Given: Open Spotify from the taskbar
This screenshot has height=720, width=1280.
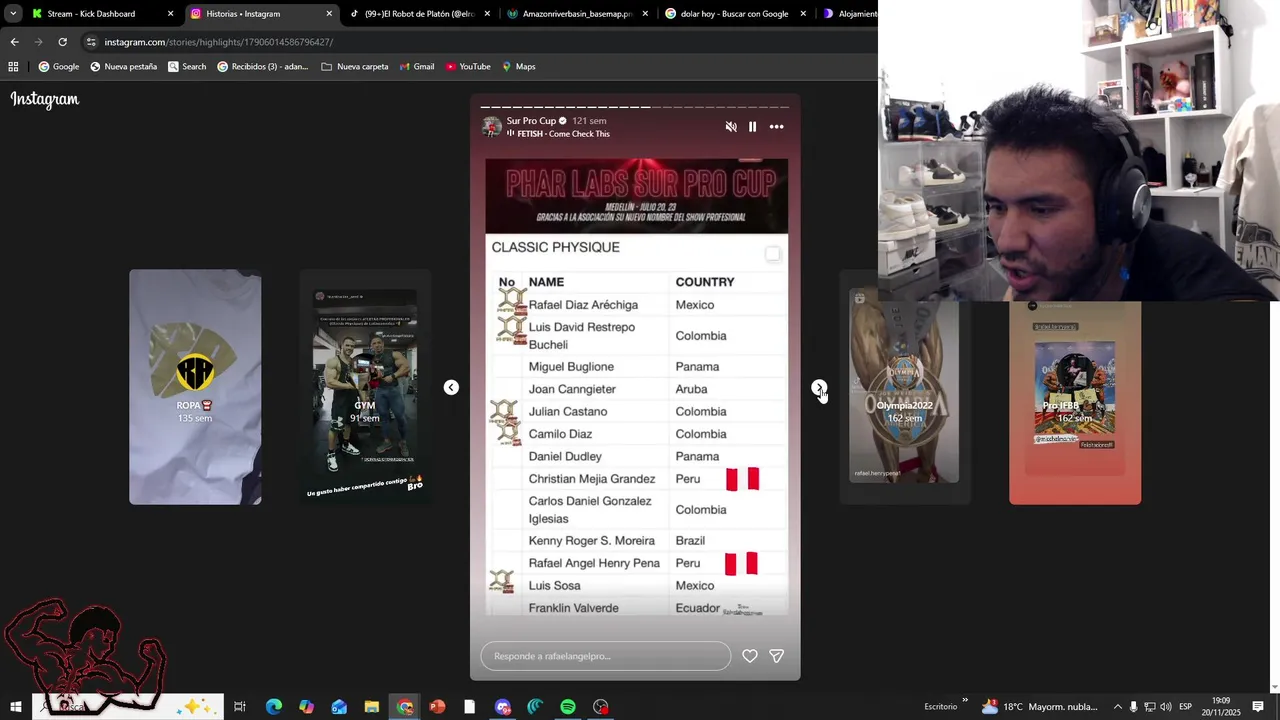Looking at the screenshot, I should coord(568,707).
